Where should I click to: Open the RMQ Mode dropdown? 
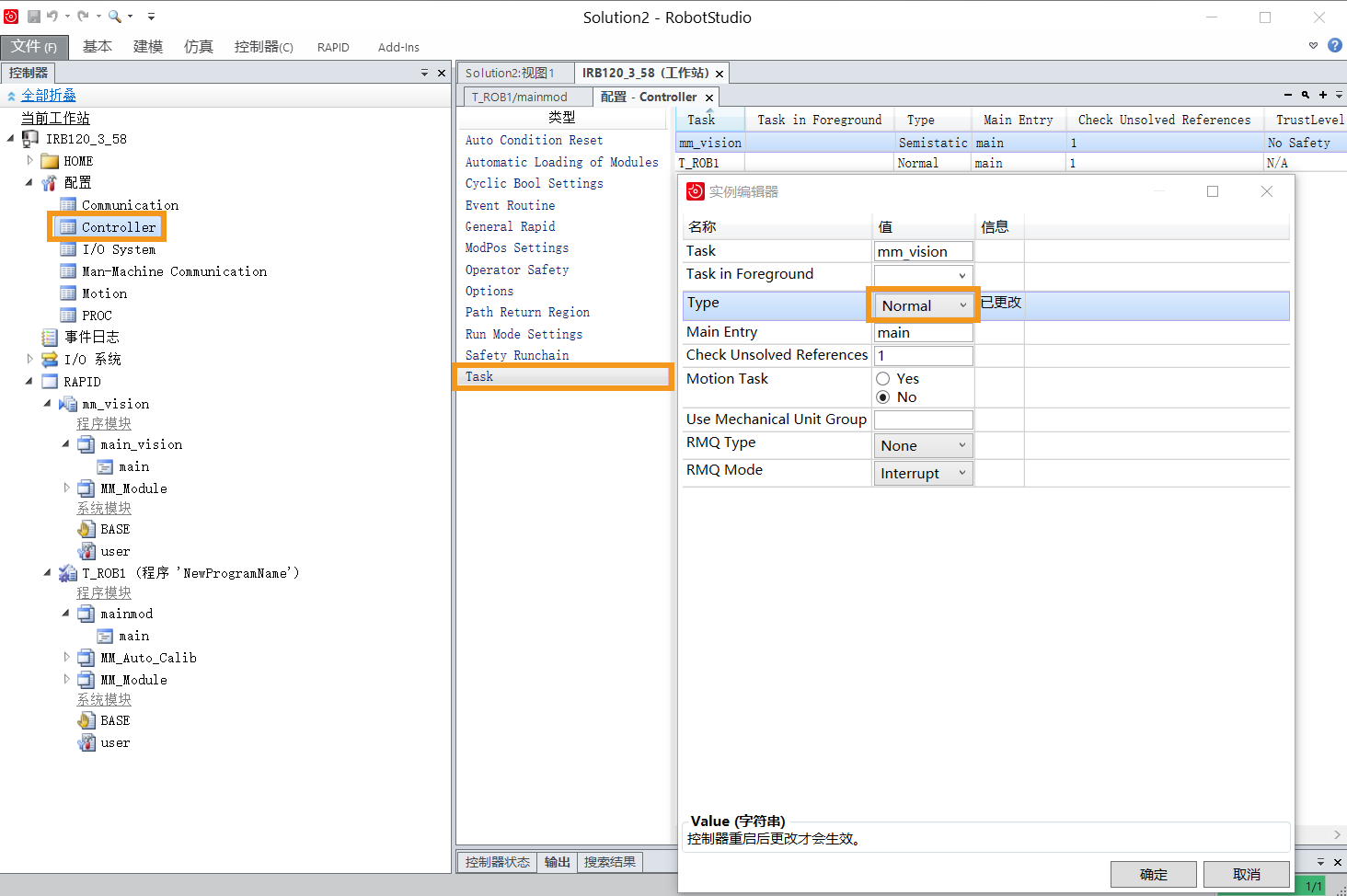924,473
